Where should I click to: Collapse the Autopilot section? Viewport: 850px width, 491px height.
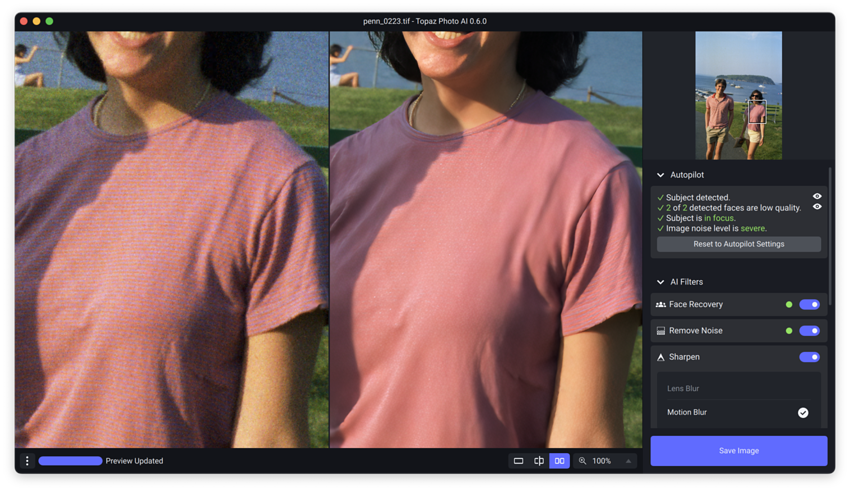660,175
